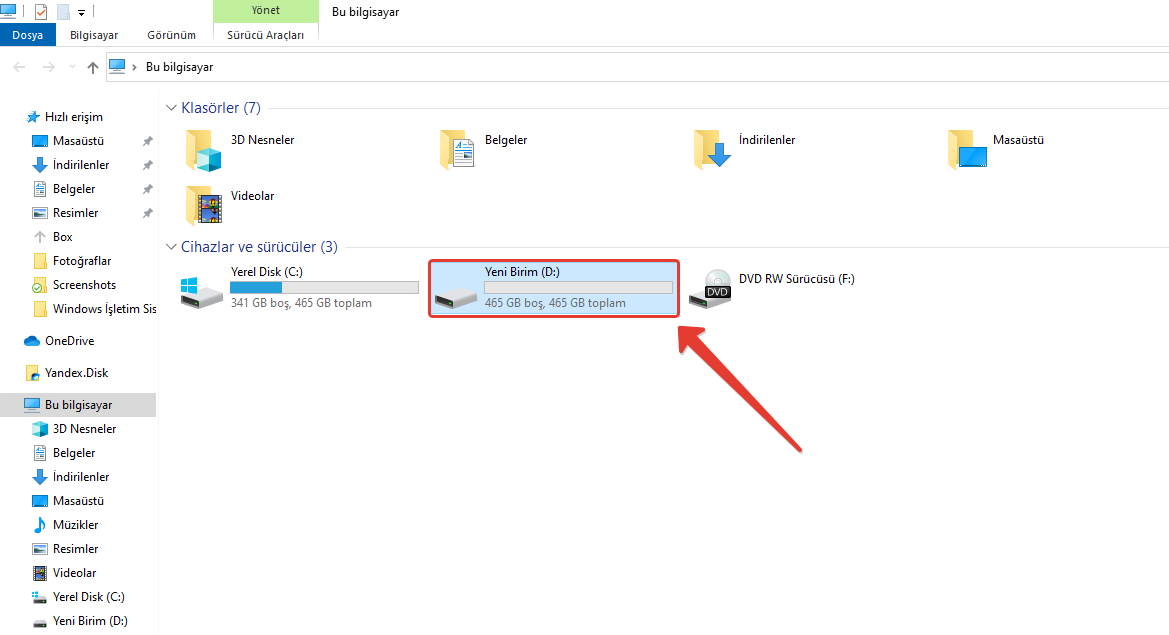Select Yandex.Disk in the sidebar
The image size is (1169, 635).
(x=76, y=373)
